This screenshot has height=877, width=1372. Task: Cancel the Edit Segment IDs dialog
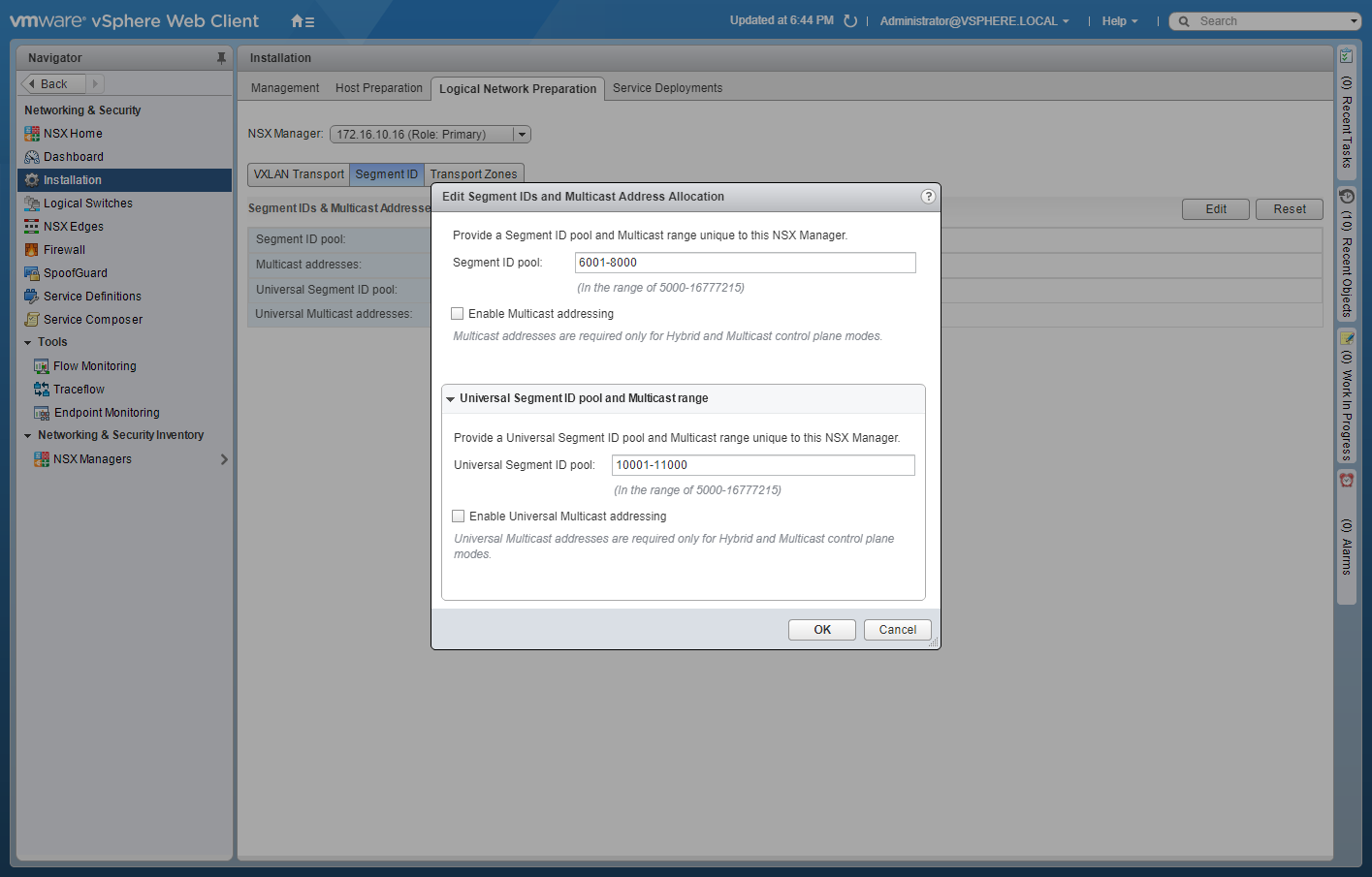(x=897, y=630)
